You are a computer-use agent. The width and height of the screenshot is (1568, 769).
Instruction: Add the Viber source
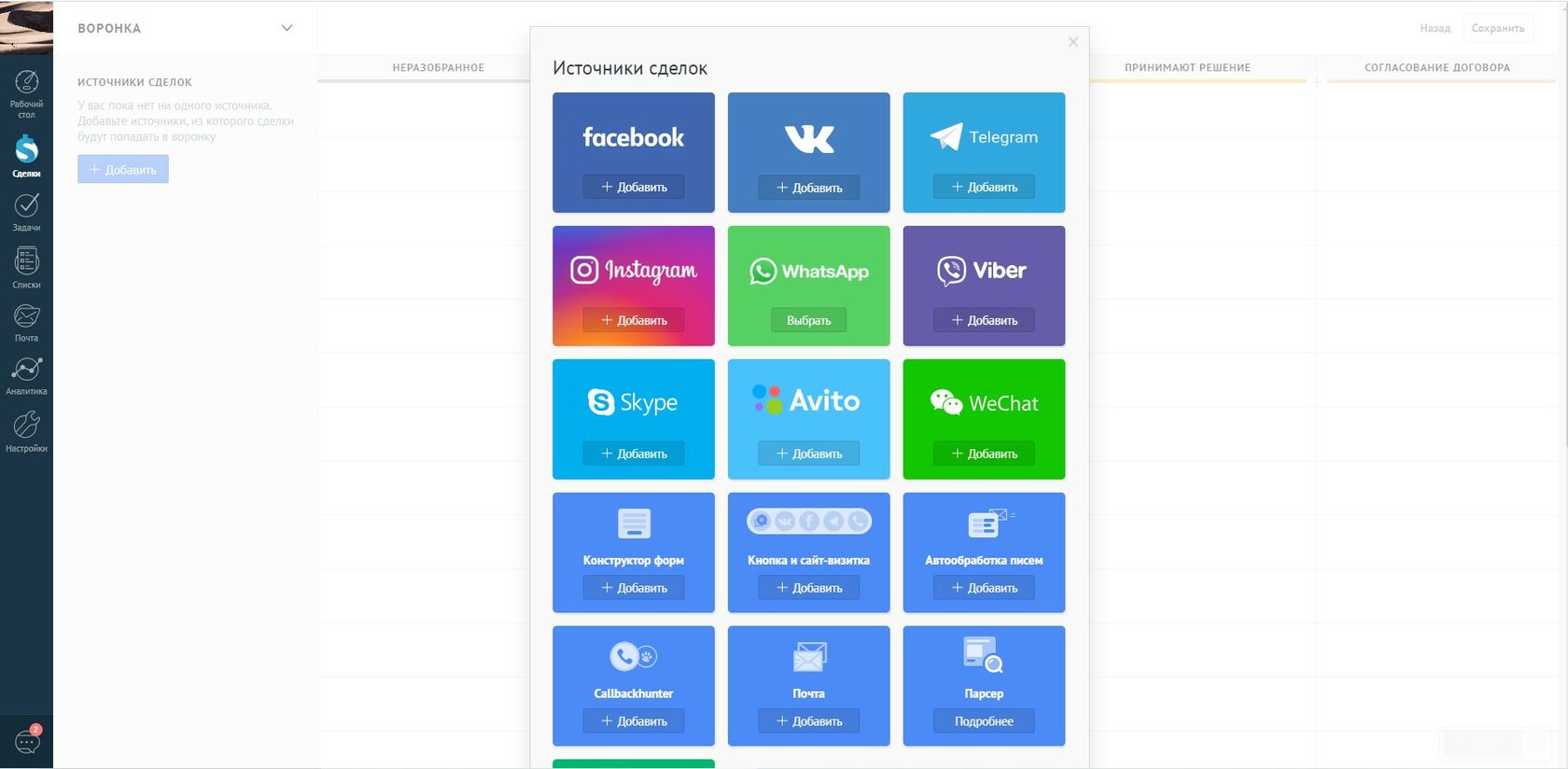click(984, 320)
